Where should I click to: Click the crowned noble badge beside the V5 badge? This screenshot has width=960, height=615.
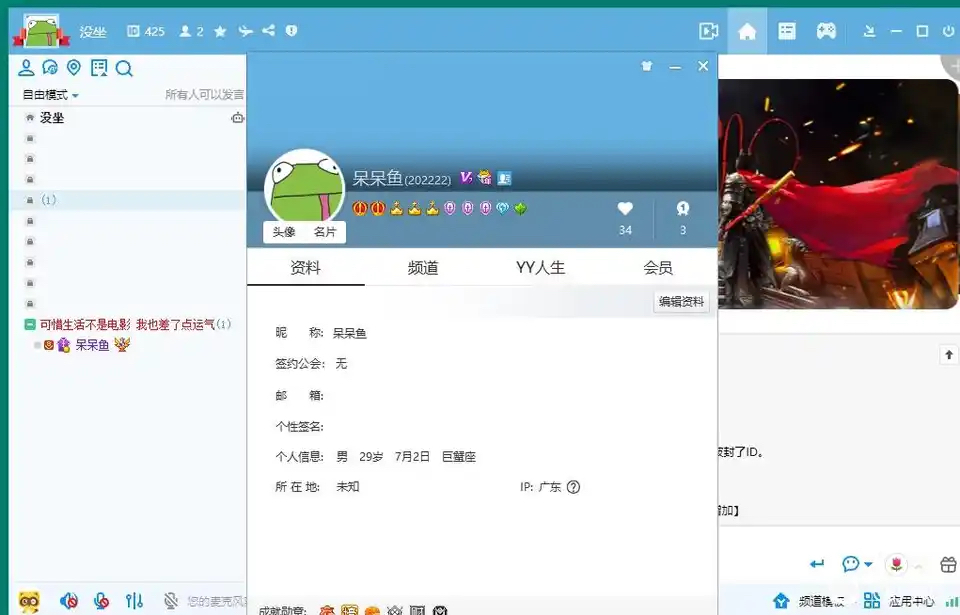point(485,177)
